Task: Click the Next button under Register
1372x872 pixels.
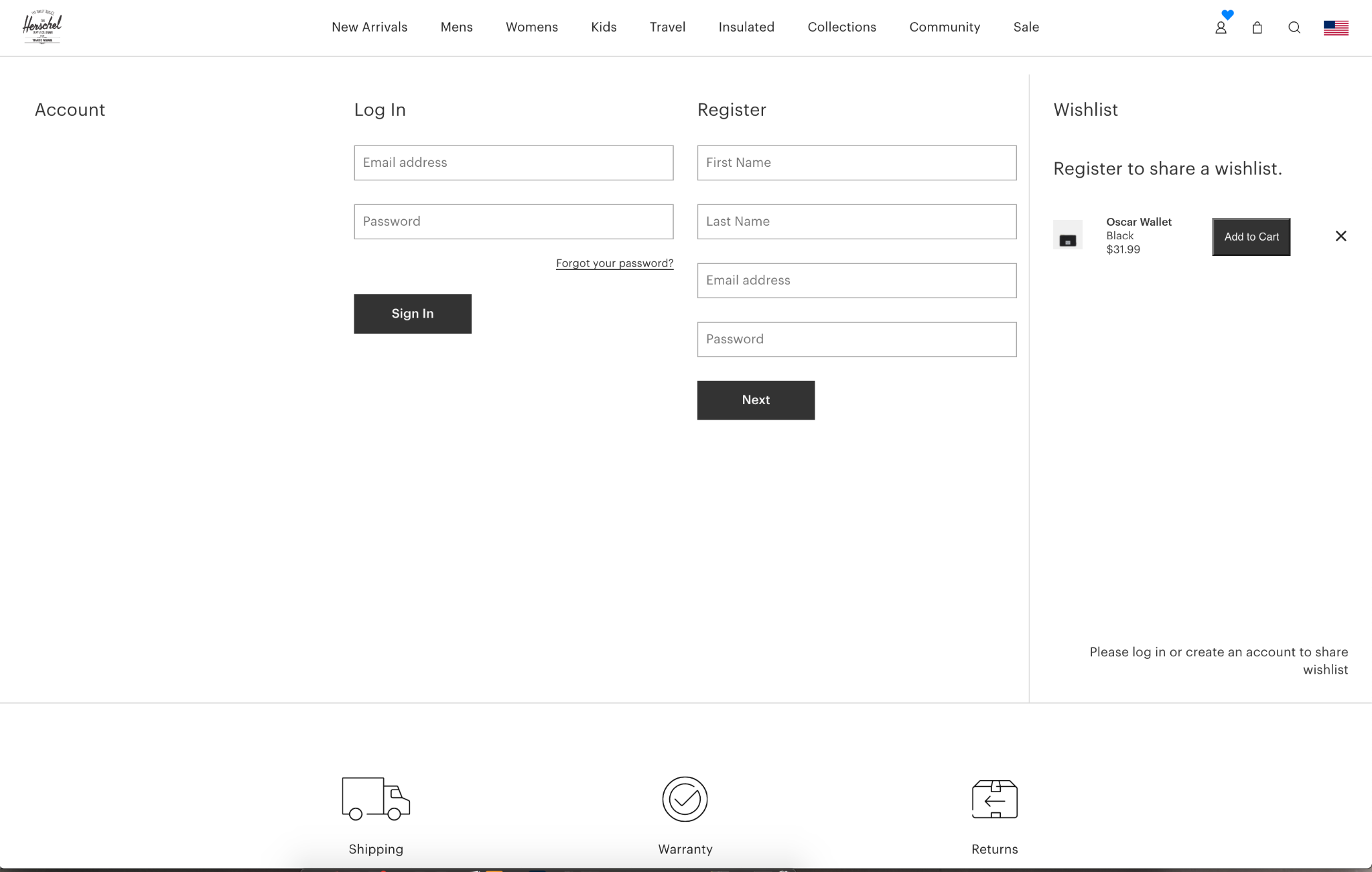Action: click(756, 399)
